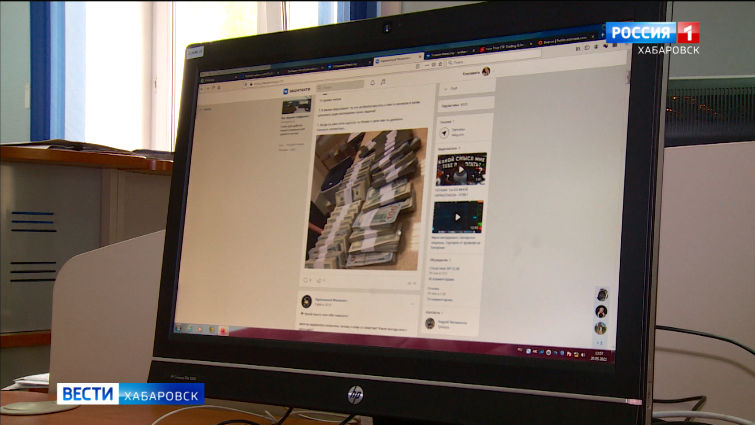The height and width of the screenshot is (425, 755).
Task: Click the top chat contact avatar
Action: pyautogui.click(x=602, y=294)
